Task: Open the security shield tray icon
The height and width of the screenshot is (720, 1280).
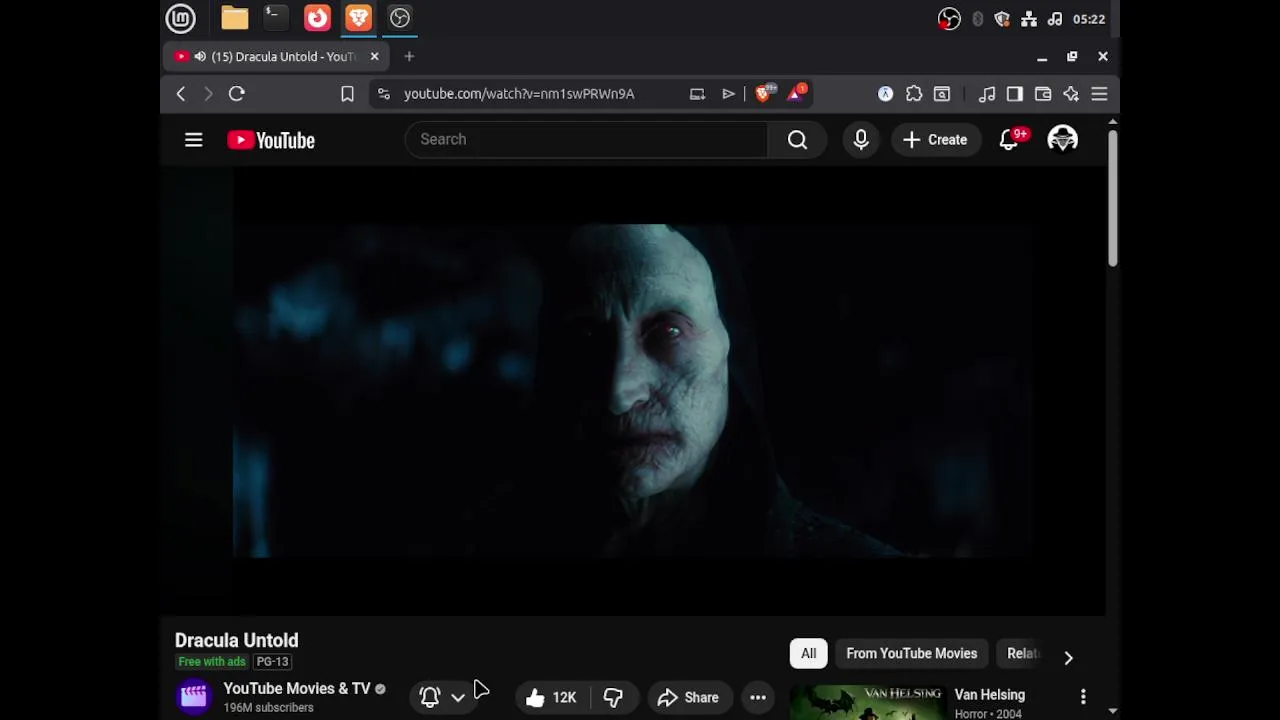Action: point(1002,19)
